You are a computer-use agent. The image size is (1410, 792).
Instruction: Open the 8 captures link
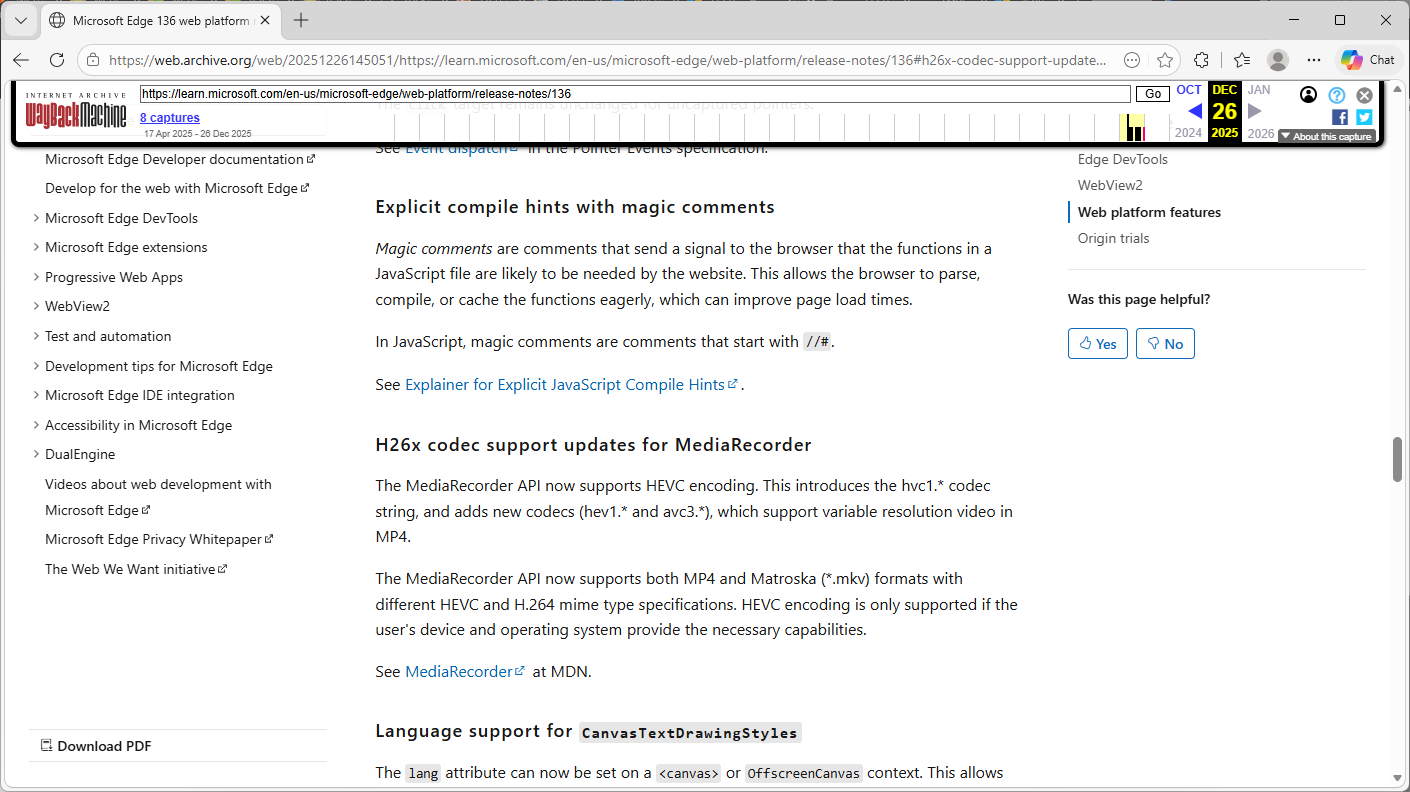tap(170, 118)
